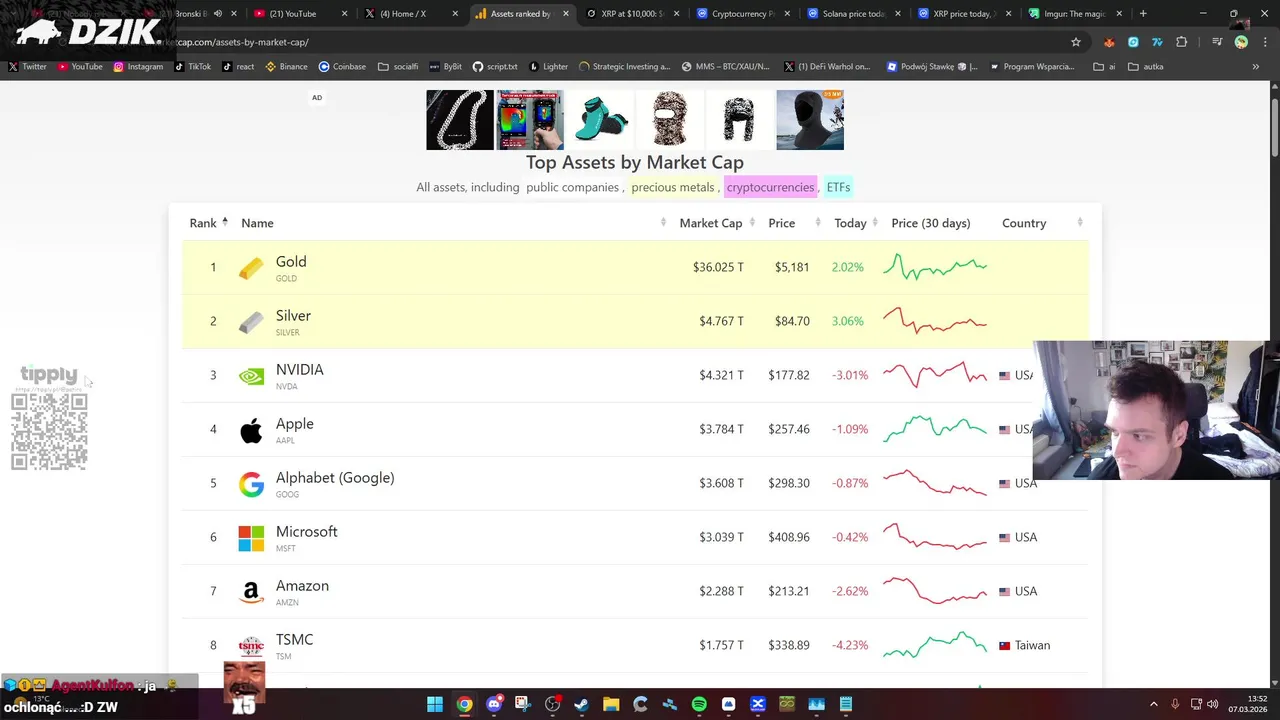This screenshot has width=1280, height=720.
Task: Open Chrome from the taskbar
Action: point(464,704)
